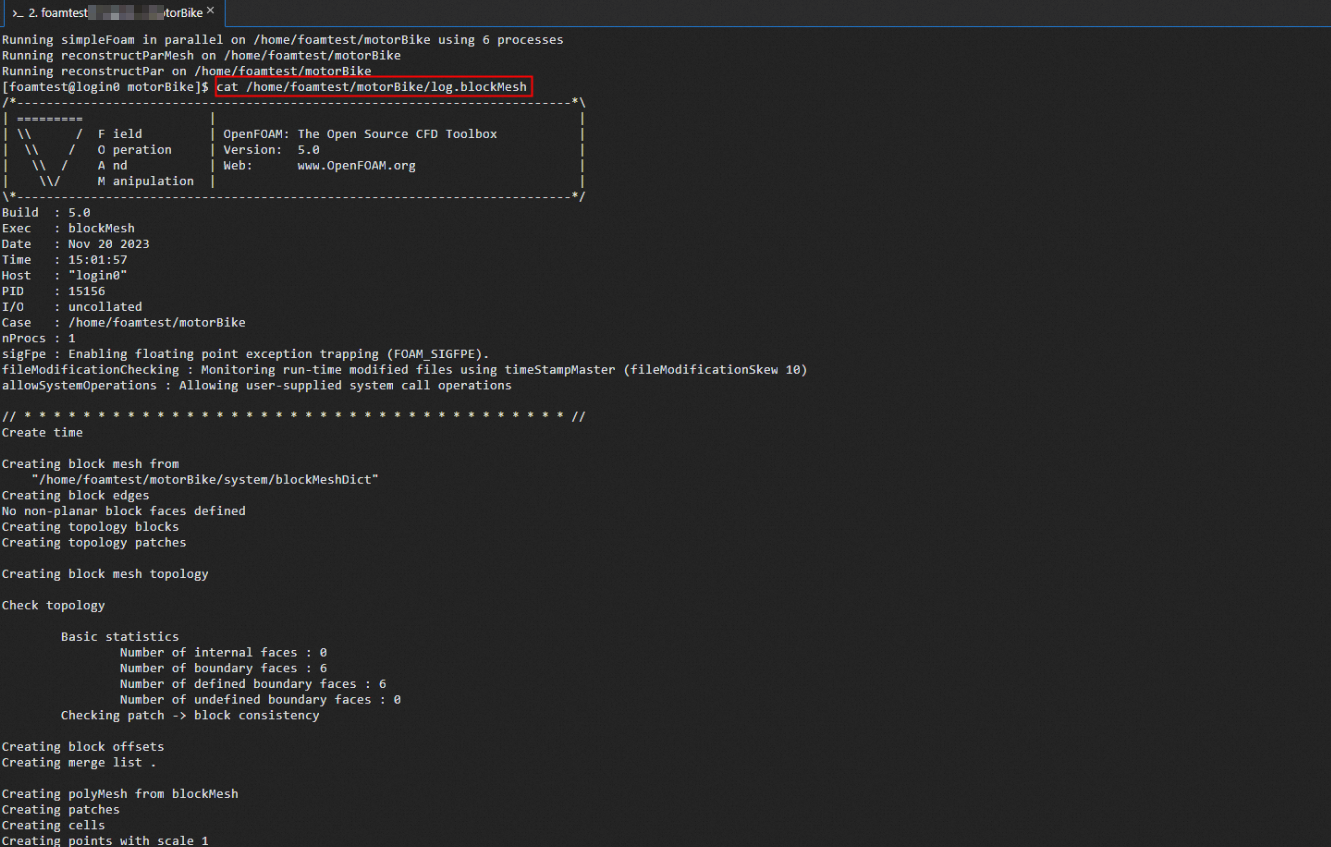This screenshot has width=1331, height=847.
Task: Click the 'Creating cells' line
Action: click(x=54, y=826)
